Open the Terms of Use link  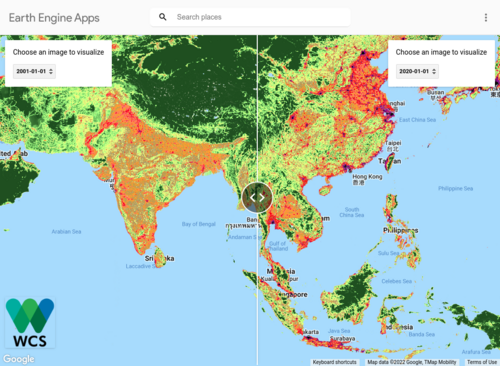(x=482, y=362)
